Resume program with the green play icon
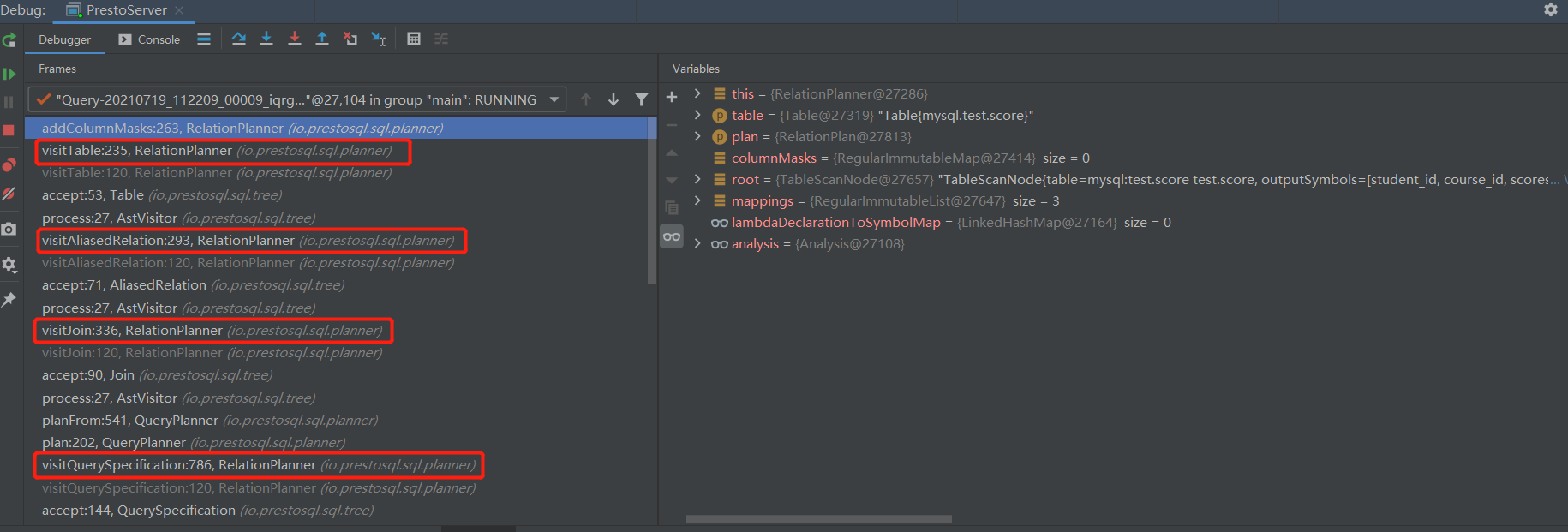The image size is (1568, 532). click(x=9, y=75)
